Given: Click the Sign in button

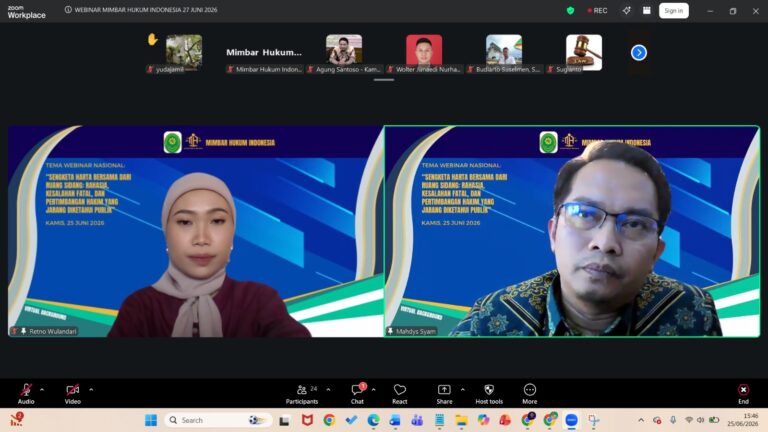Looking at the screenshot, I should tap(673, 10).
